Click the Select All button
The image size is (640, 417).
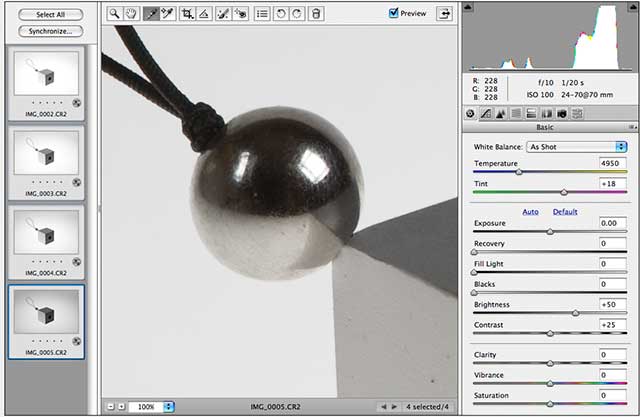pos(51,15)
